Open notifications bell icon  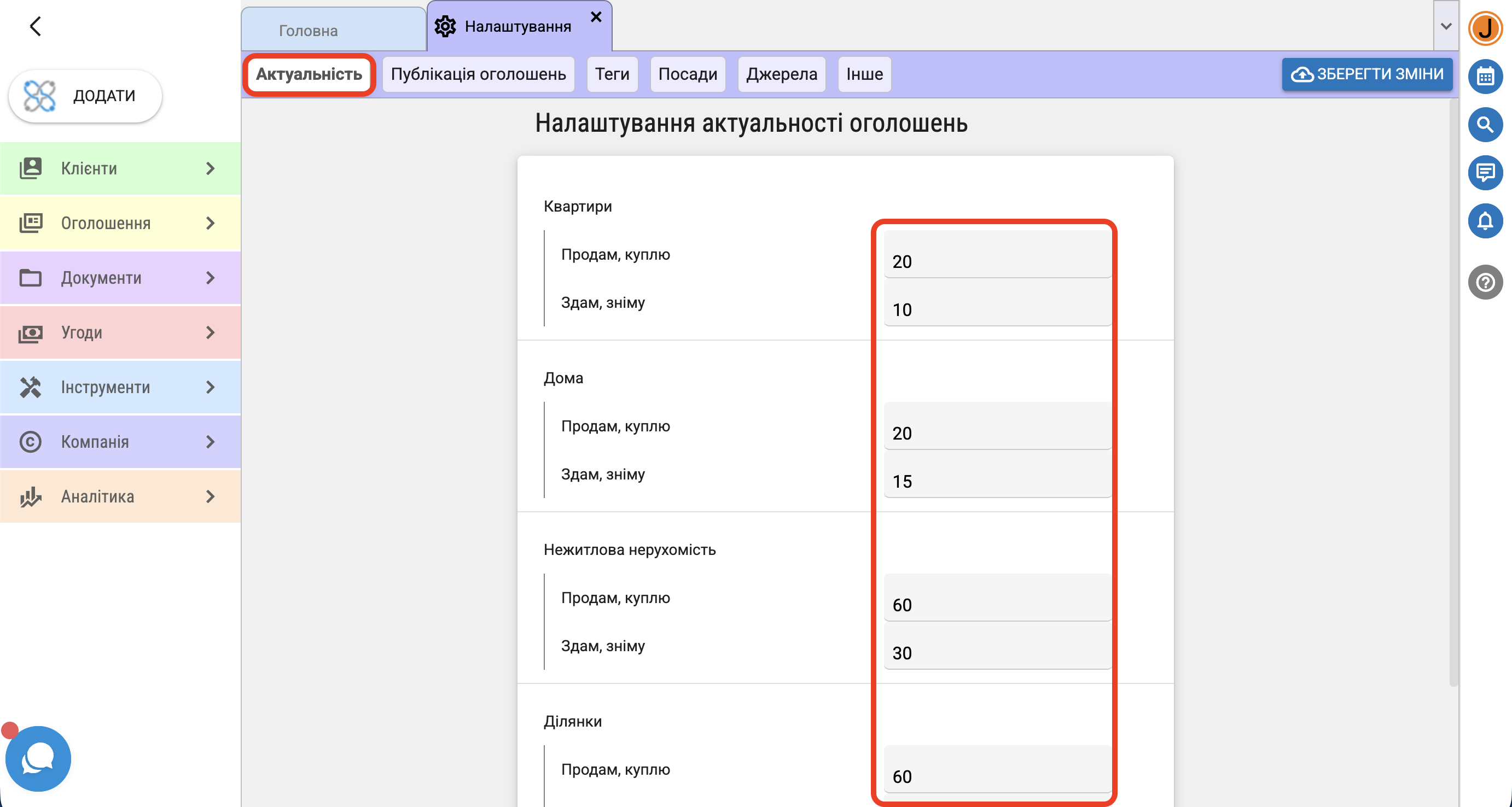pos(1485,221)
